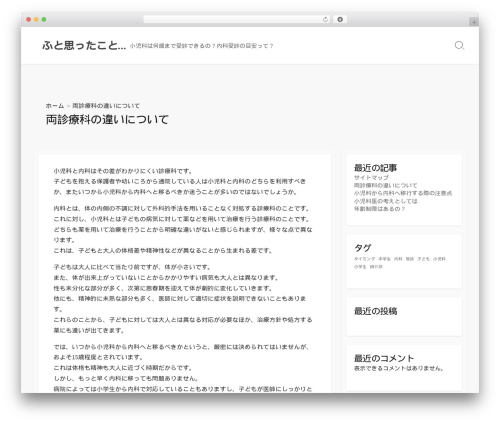Open サイトマップ in recent articles
Image resolution: width=500 pixels, height=423 pixels.
point(371,177)
